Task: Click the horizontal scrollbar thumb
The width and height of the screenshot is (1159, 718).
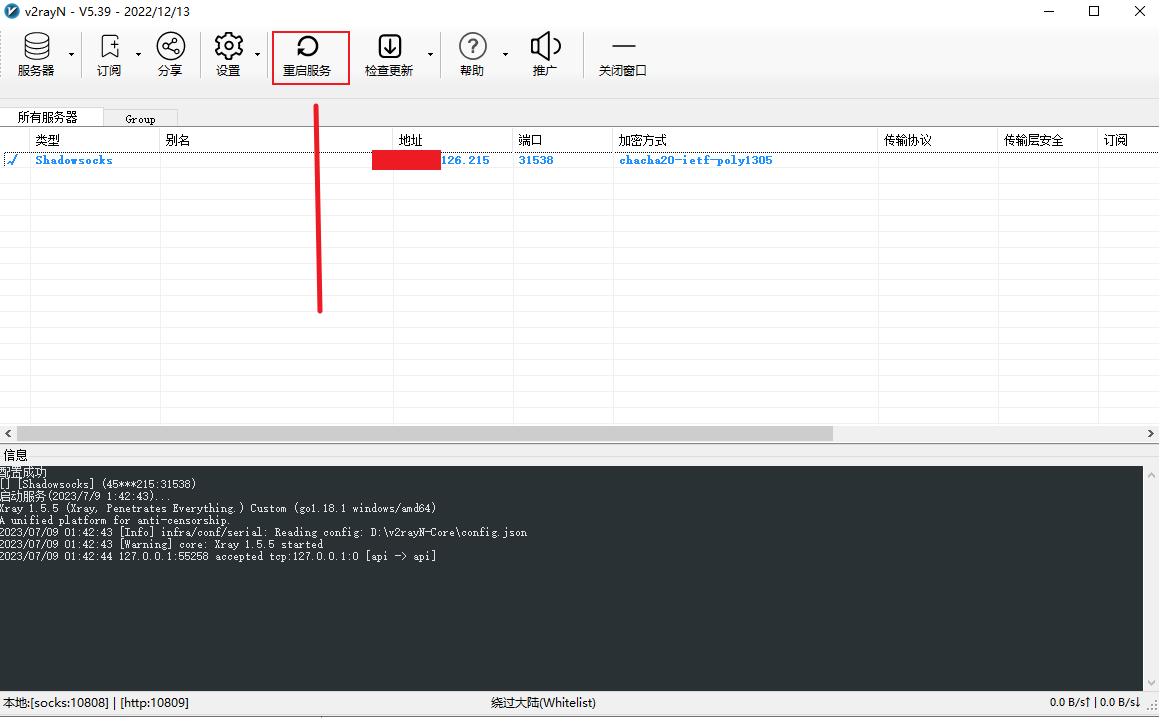Action: [x=425, y=433]
